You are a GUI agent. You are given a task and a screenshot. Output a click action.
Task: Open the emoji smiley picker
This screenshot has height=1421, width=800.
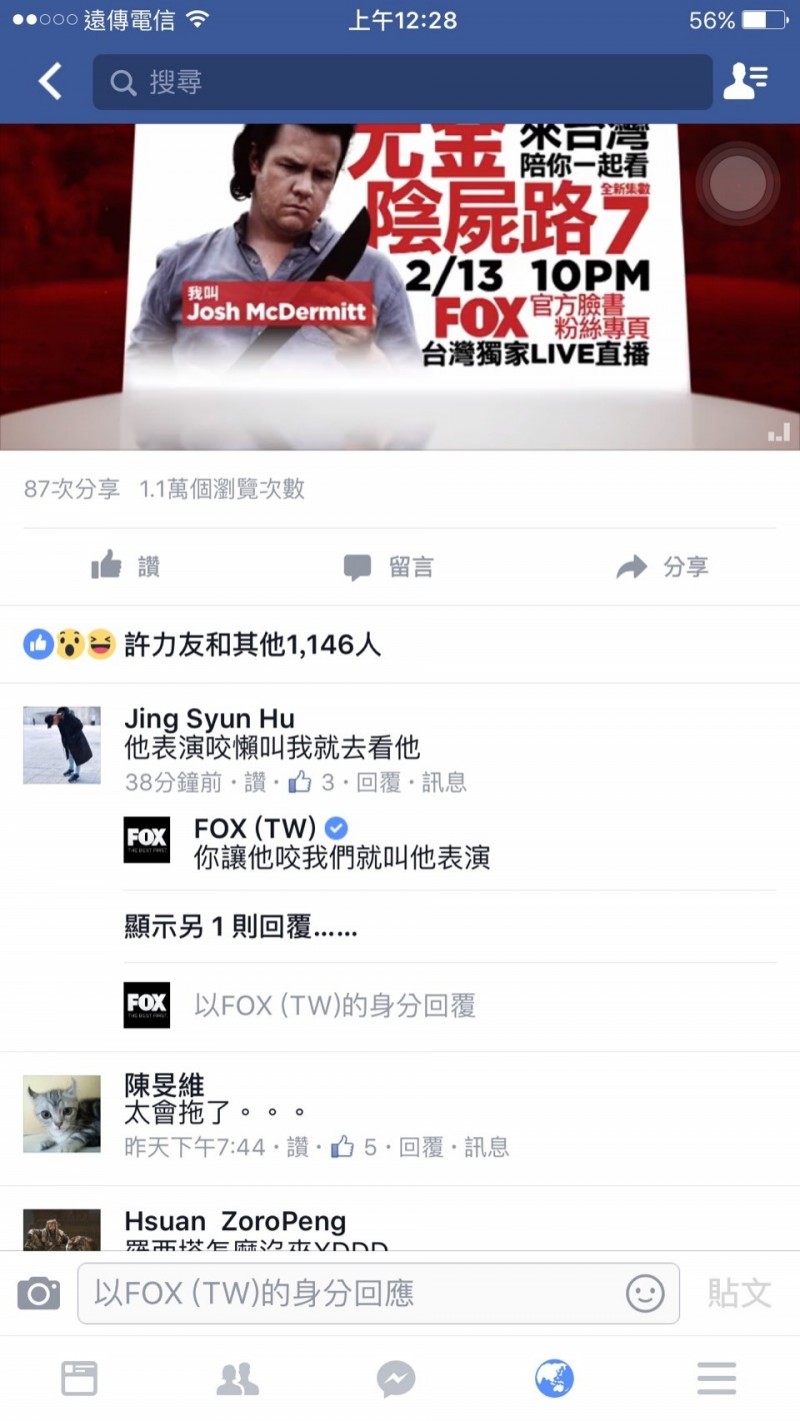[645, 1294]
